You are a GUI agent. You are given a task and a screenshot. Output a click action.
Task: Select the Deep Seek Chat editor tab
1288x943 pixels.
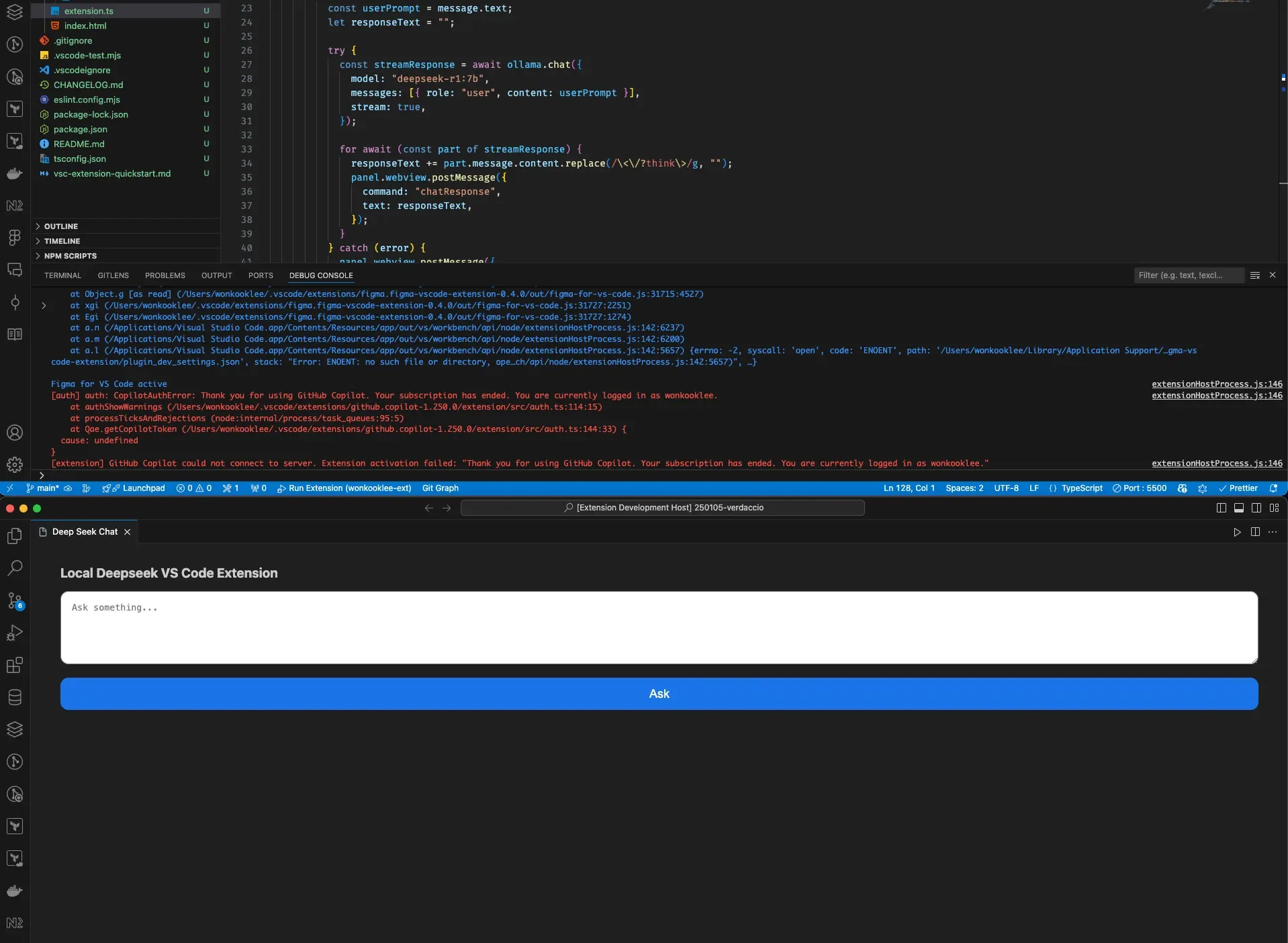[85, 532]
